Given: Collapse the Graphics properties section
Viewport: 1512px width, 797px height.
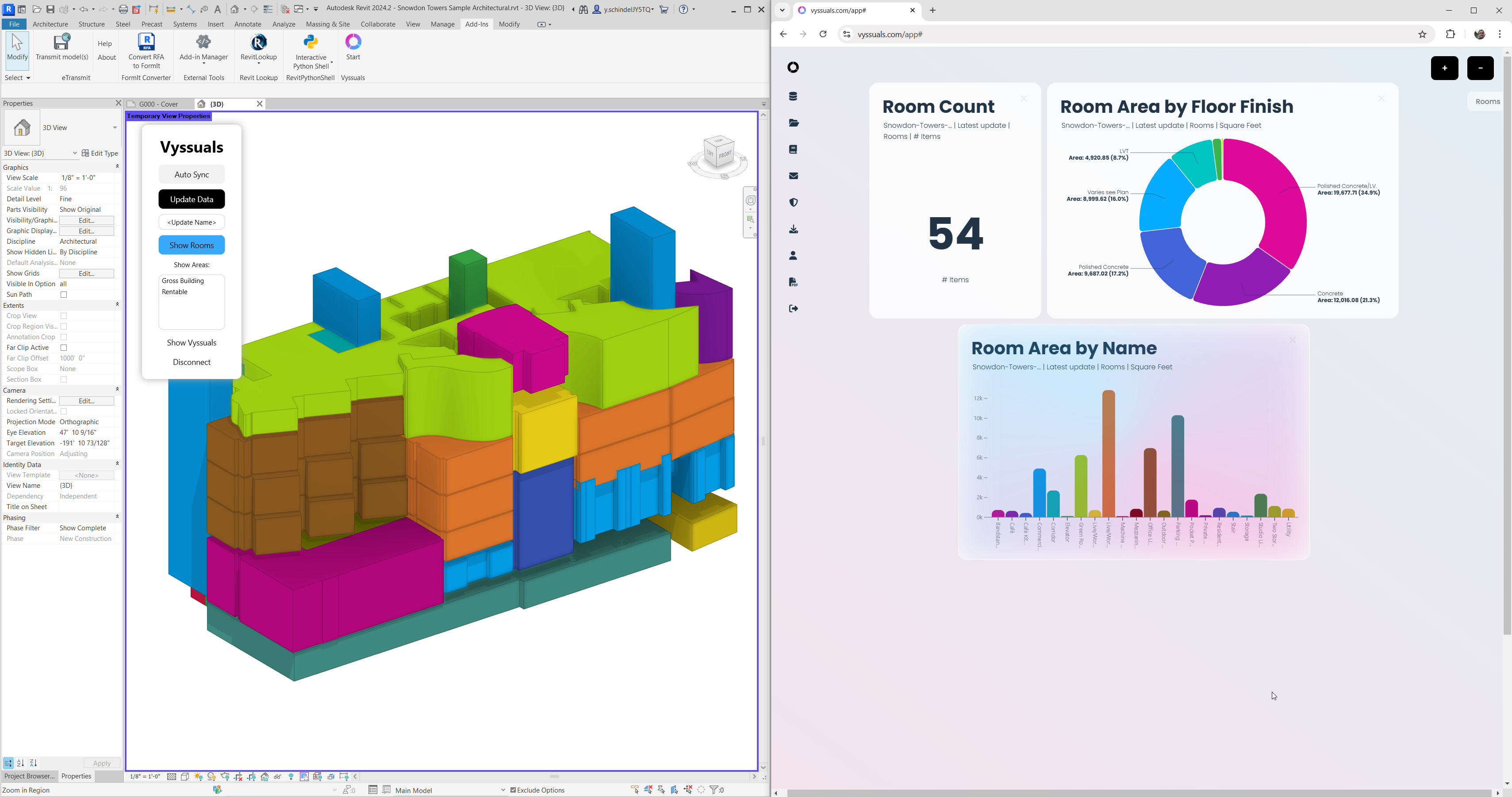Looking at the screenshot, I should tap(117, 167).
